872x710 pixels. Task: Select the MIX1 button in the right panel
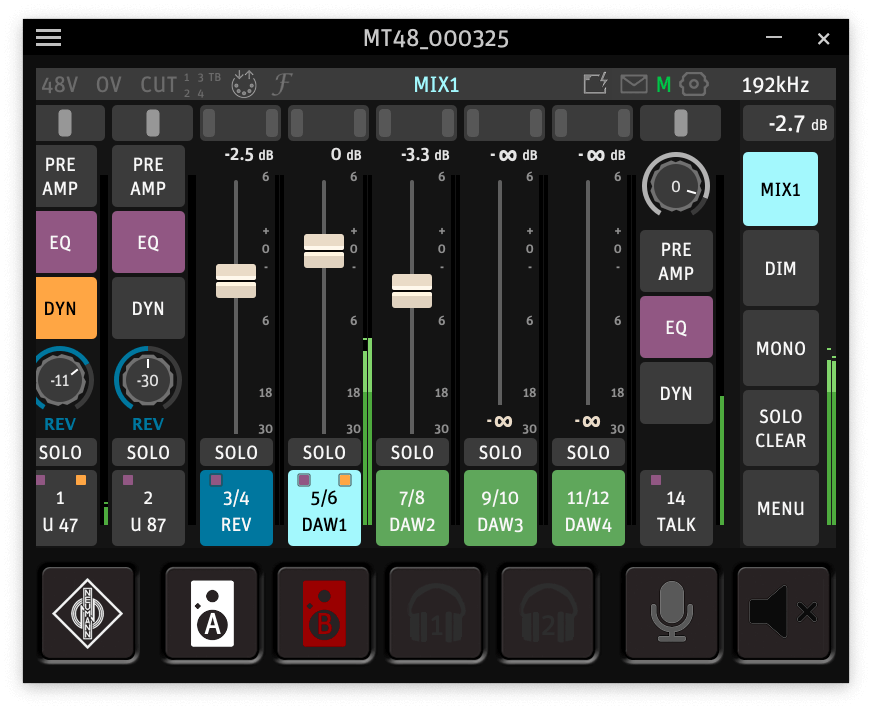780,189
